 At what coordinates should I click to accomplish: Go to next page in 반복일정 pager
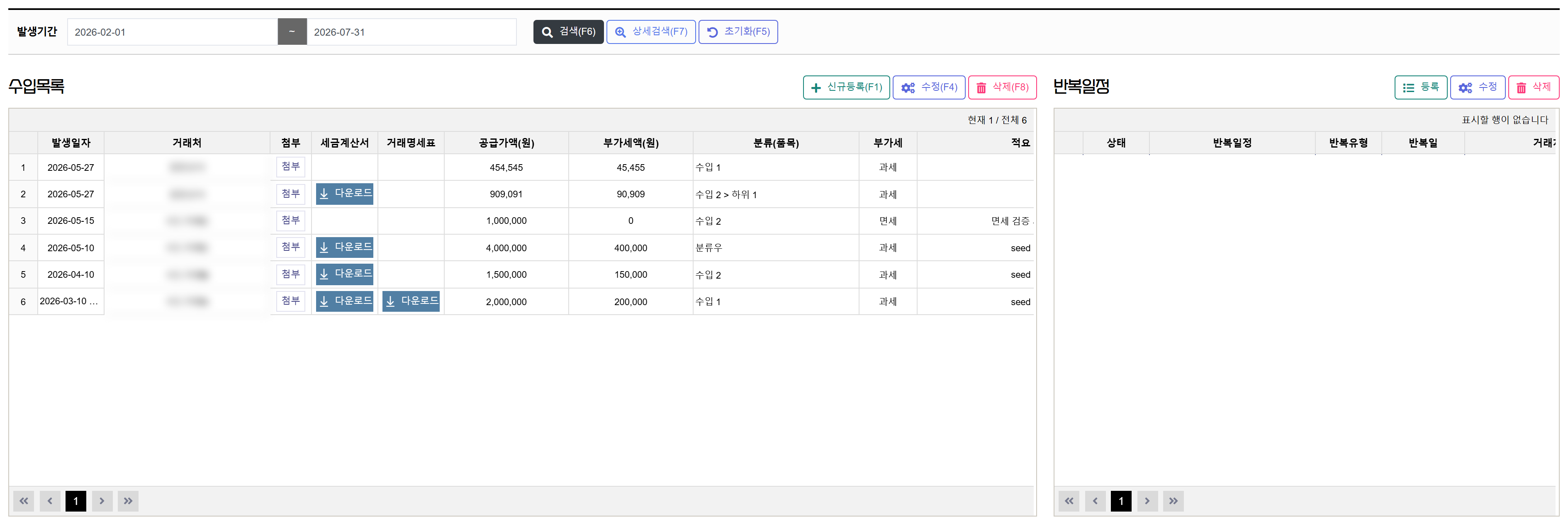click(x=1147, y=501)
